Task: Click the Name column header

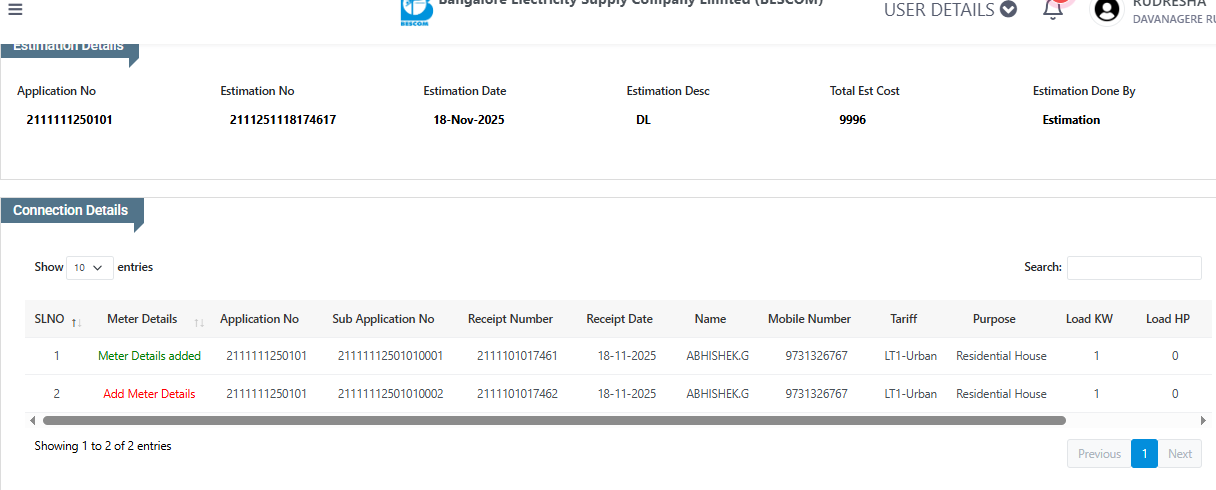Action: 710,319
